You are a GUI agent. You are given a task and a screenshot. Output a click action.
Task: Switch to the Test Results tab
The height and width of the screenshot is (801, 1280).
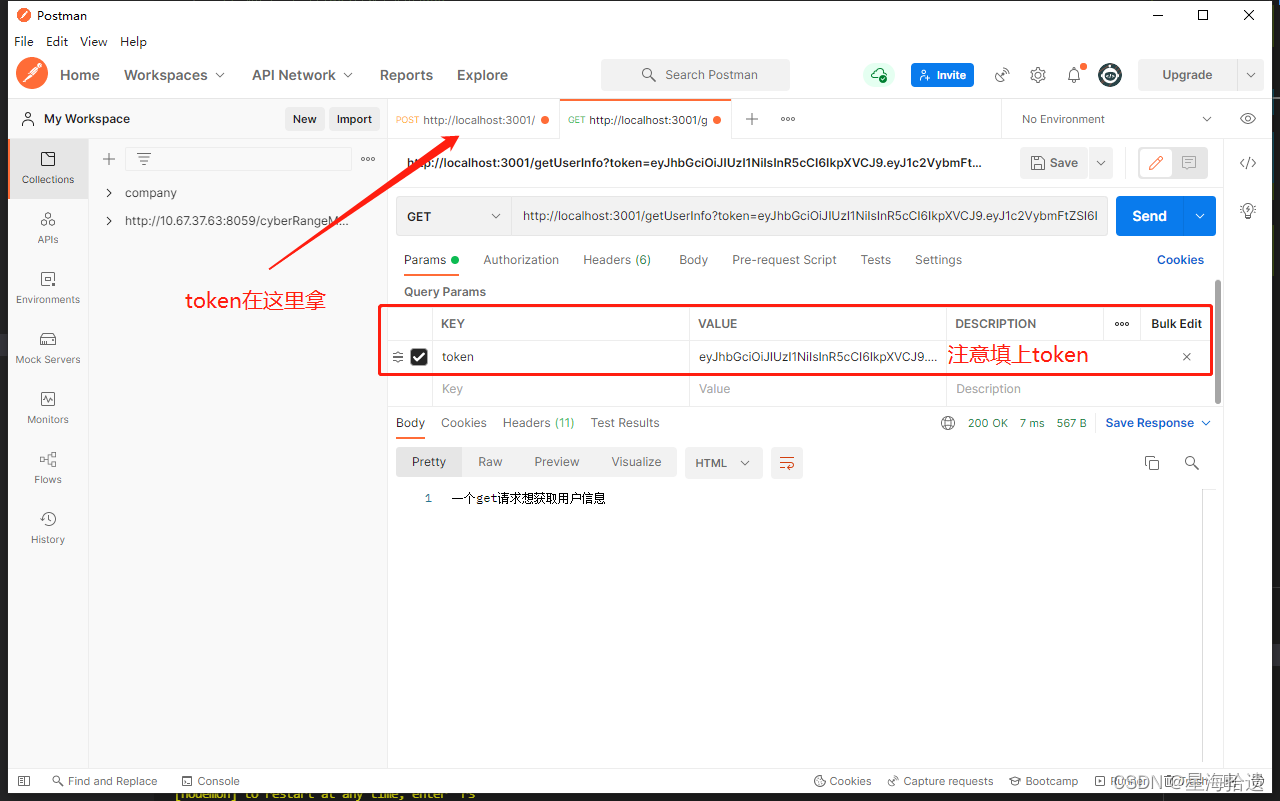click(625, 423)
